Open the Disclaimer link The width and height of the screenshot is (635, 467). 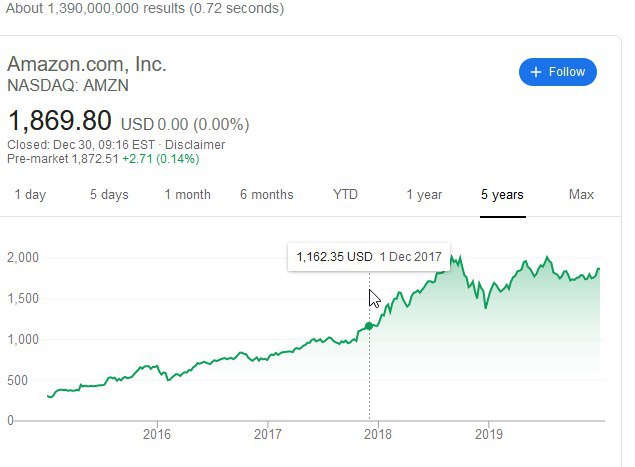coord(195,145)
